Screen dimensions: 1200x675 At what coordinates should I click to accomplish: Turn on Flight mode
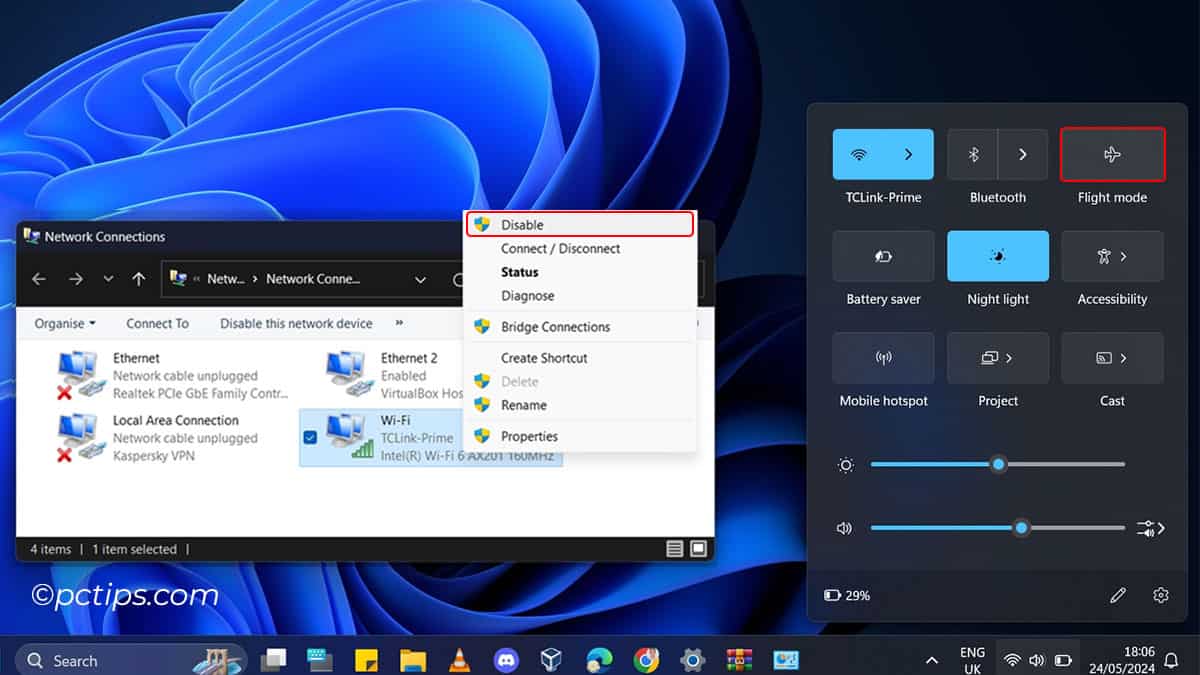tap(1112, 154)
